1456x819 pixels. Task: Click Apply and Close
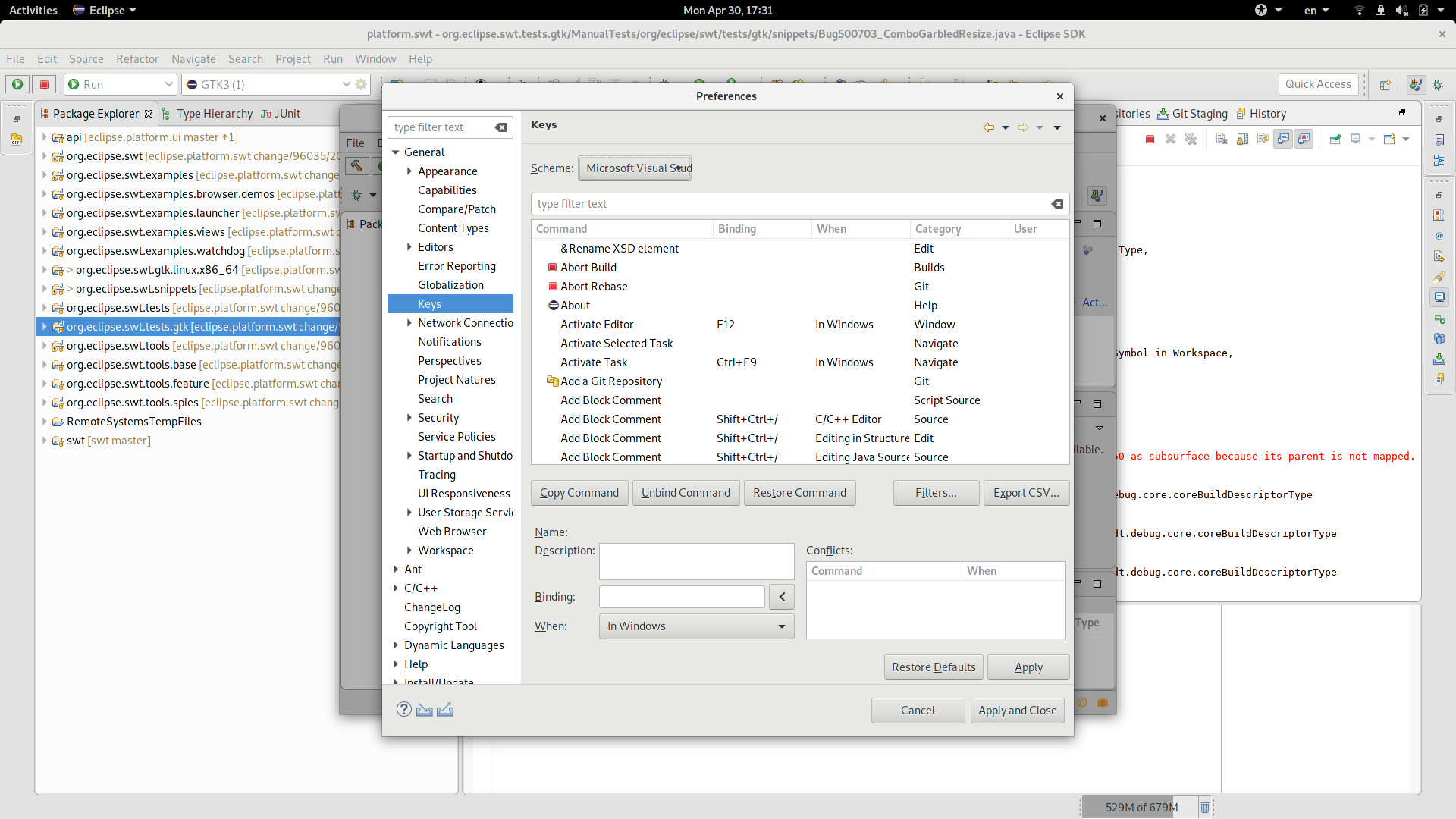tap(1017, 711)
